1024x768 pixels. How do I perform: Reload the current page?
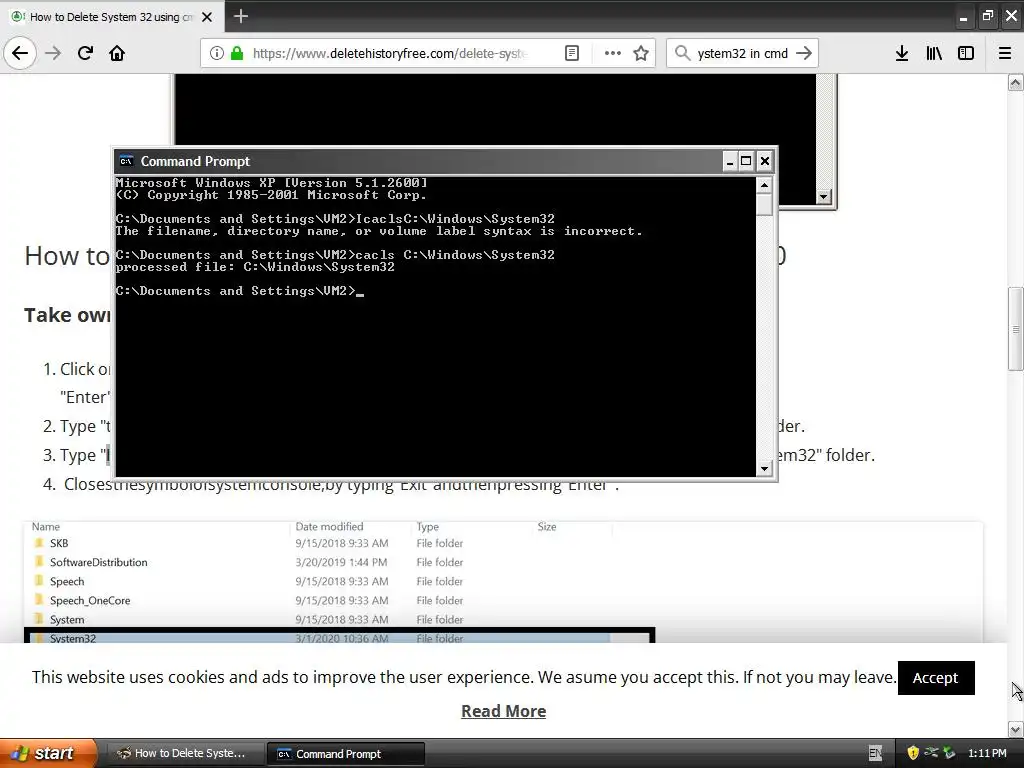click(x=85, y=53)
